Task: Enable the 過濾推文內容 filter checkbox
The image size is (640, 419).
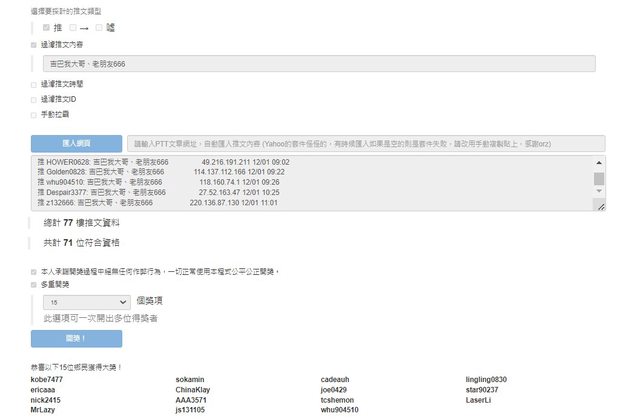Action: point(35,45)
